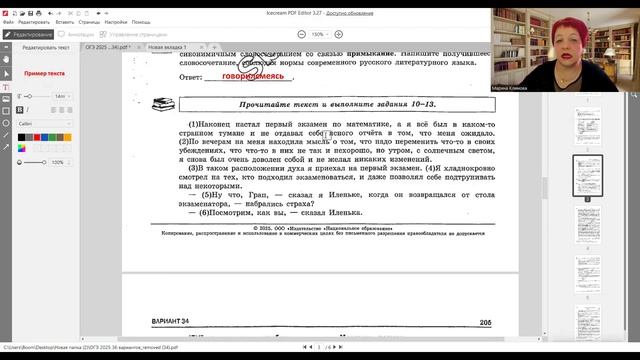
Task: Jump to the first page
Action: pos(304,347)
